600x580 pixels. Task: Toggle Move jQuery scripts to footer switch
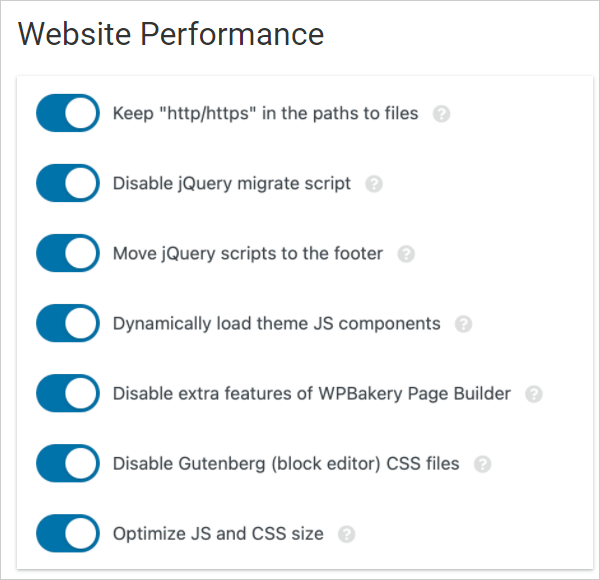pos(68,254)
